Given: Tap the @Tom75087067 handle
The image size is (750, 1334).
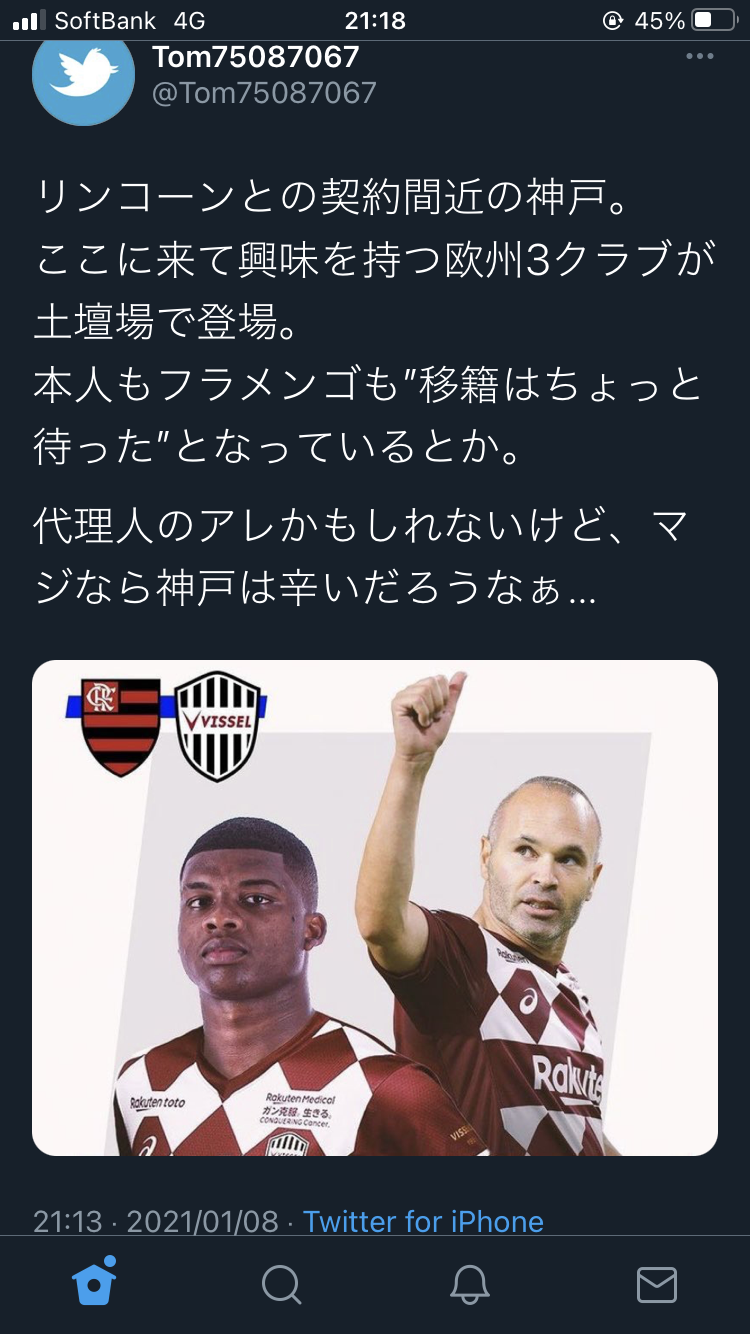Looking at the screenshot, I should point(264,93).
